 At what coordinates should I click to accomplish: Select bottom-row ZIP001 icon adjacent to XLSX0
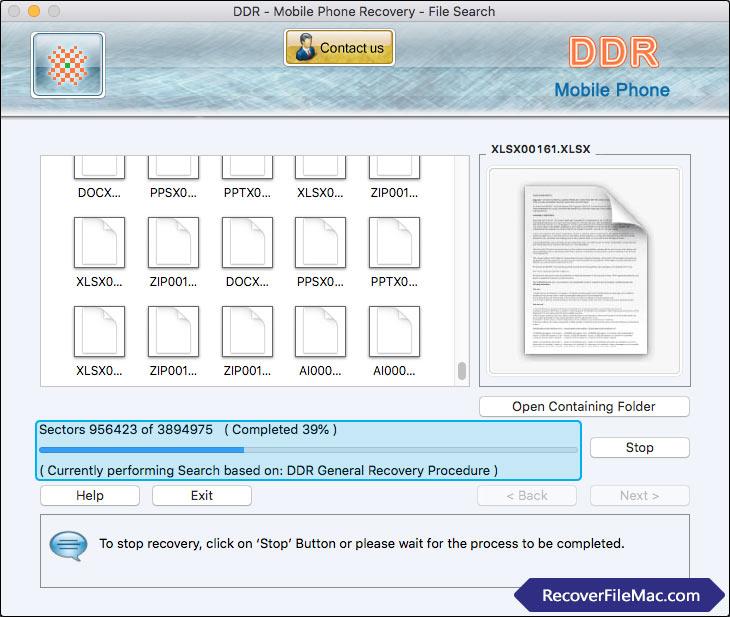click(x=173, y=332)
